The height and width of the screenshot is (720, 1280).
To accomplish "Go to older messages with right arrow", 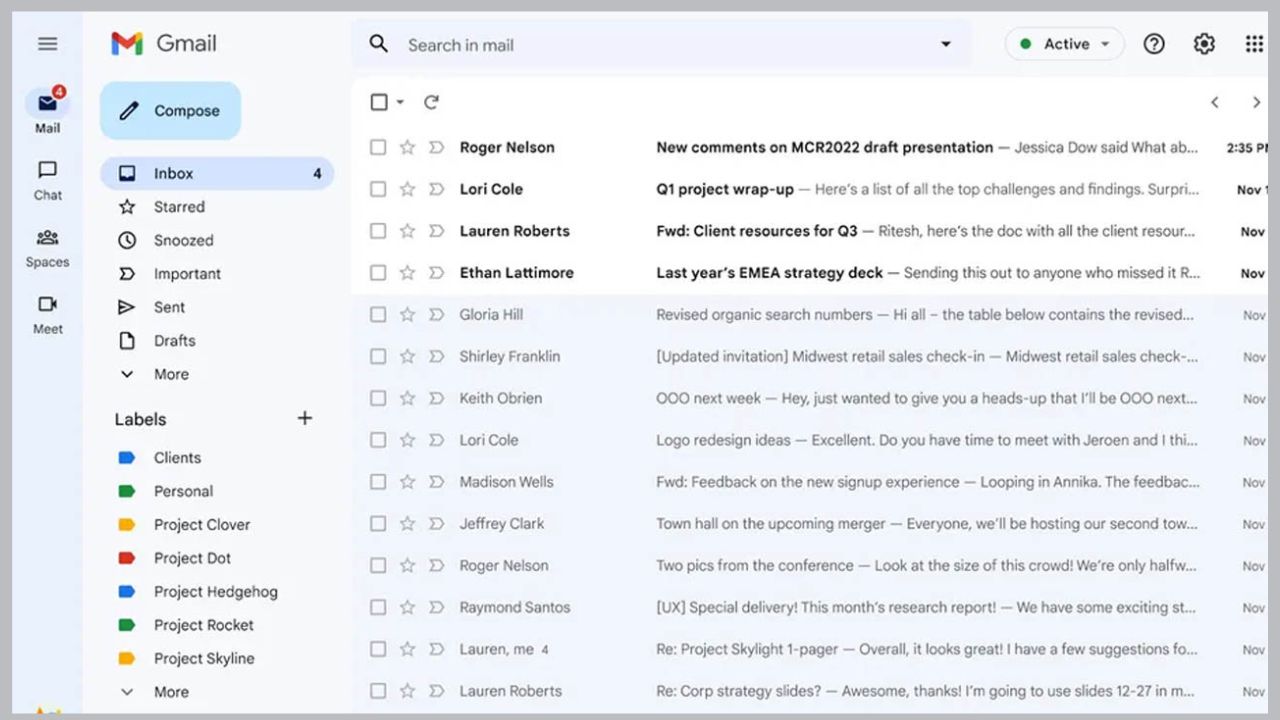I will tap(1256, 102).
